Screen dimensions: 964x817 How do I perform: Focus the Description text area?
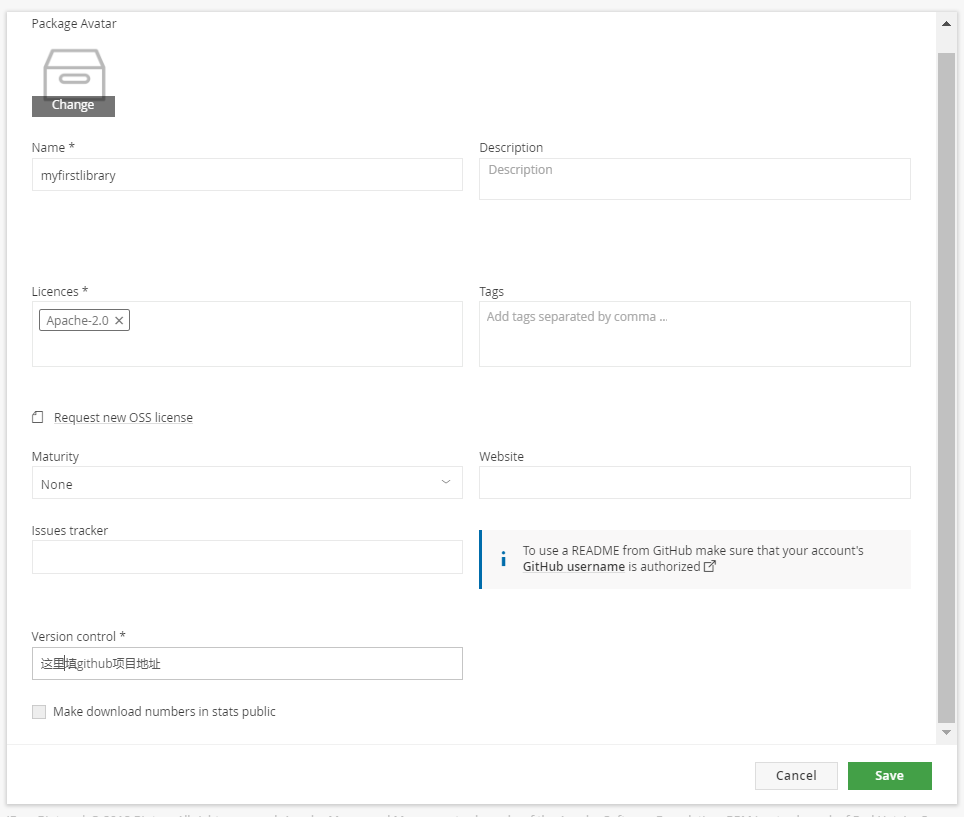694,179
